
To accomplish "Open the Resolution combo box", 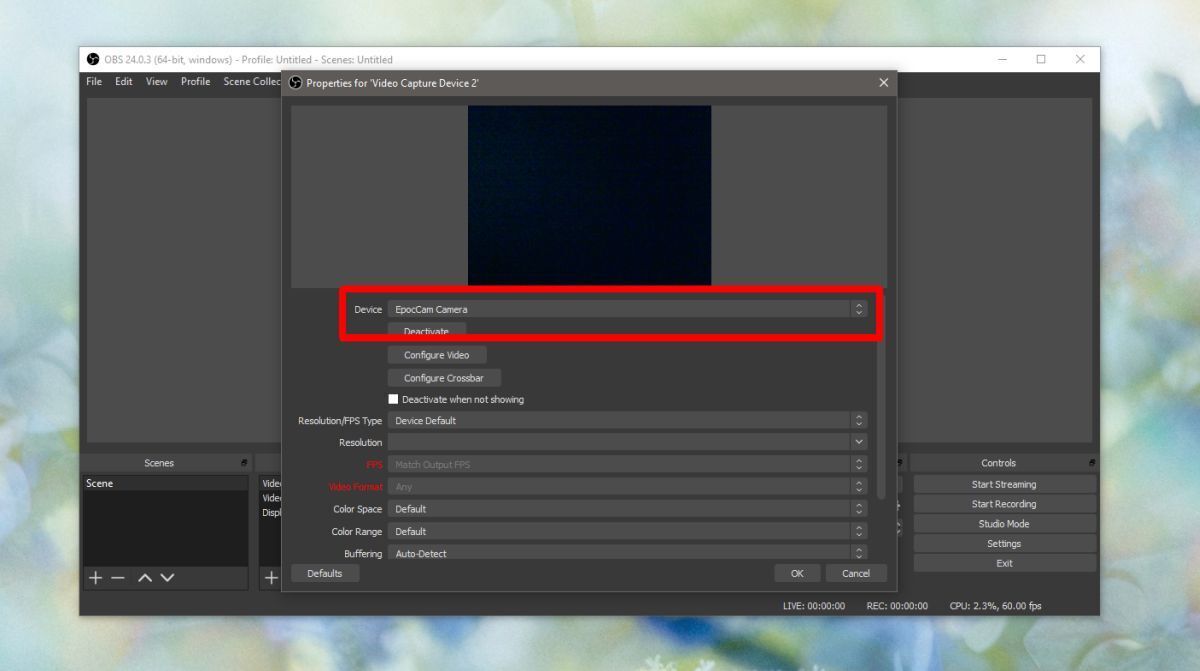I will [x=626, y=443].
